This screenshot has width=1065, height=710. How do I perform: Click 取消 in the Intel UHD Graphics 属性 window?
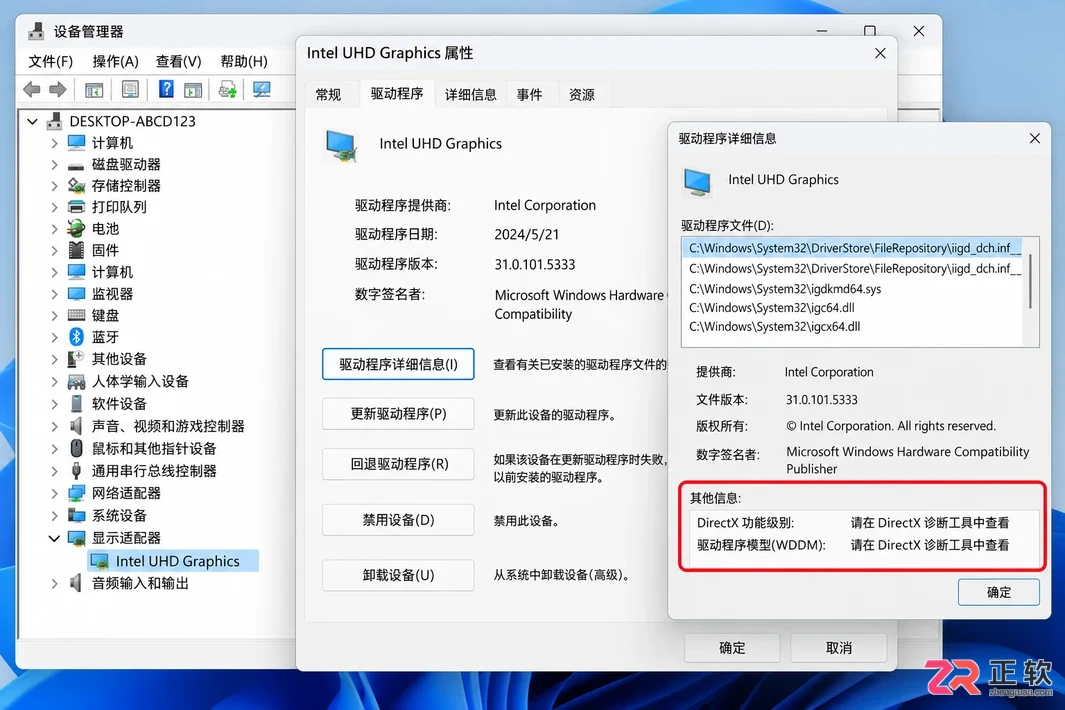(838, 647)
